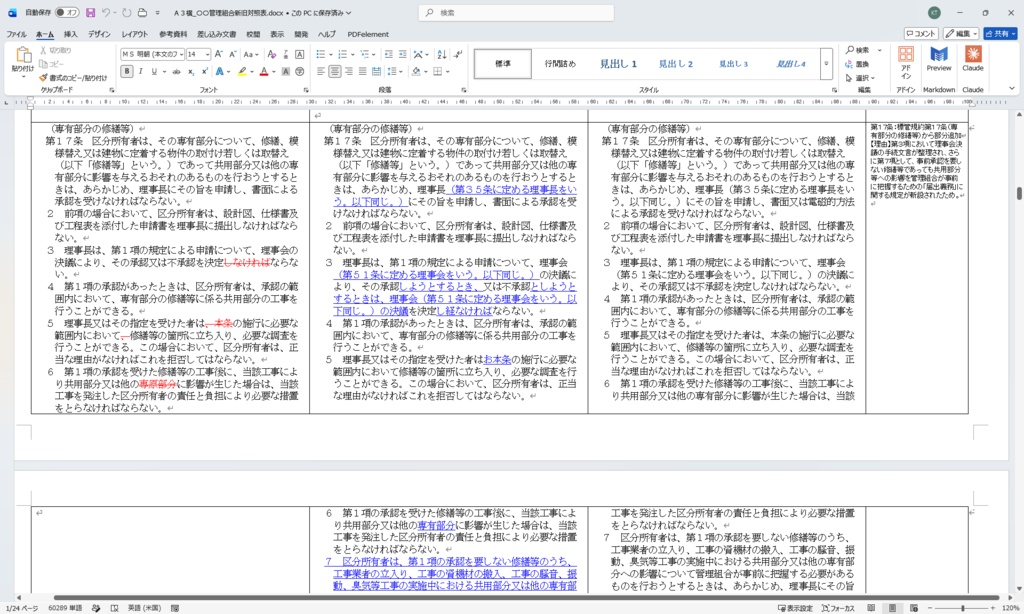Image resolution: width=1024 pixels, height=614 pixels.
Task: Click the Focus (フォーカス) button in status bar
Action: pos(838,608)
